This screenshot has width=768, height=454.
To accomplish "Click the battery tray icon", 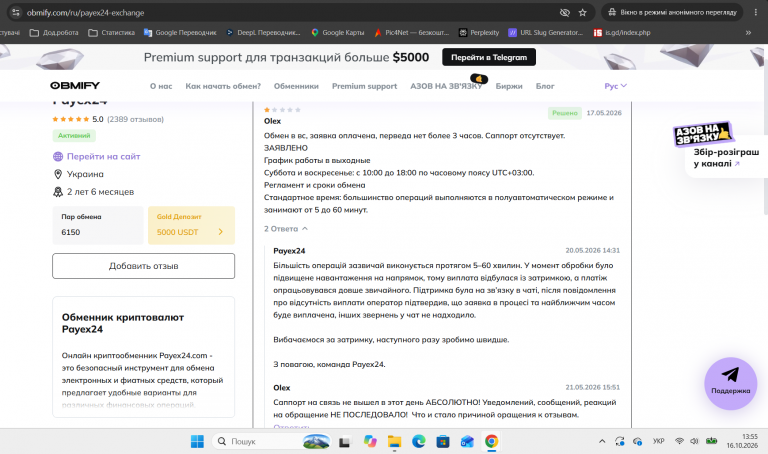I will pyautogui.click(x=712, y=441).
